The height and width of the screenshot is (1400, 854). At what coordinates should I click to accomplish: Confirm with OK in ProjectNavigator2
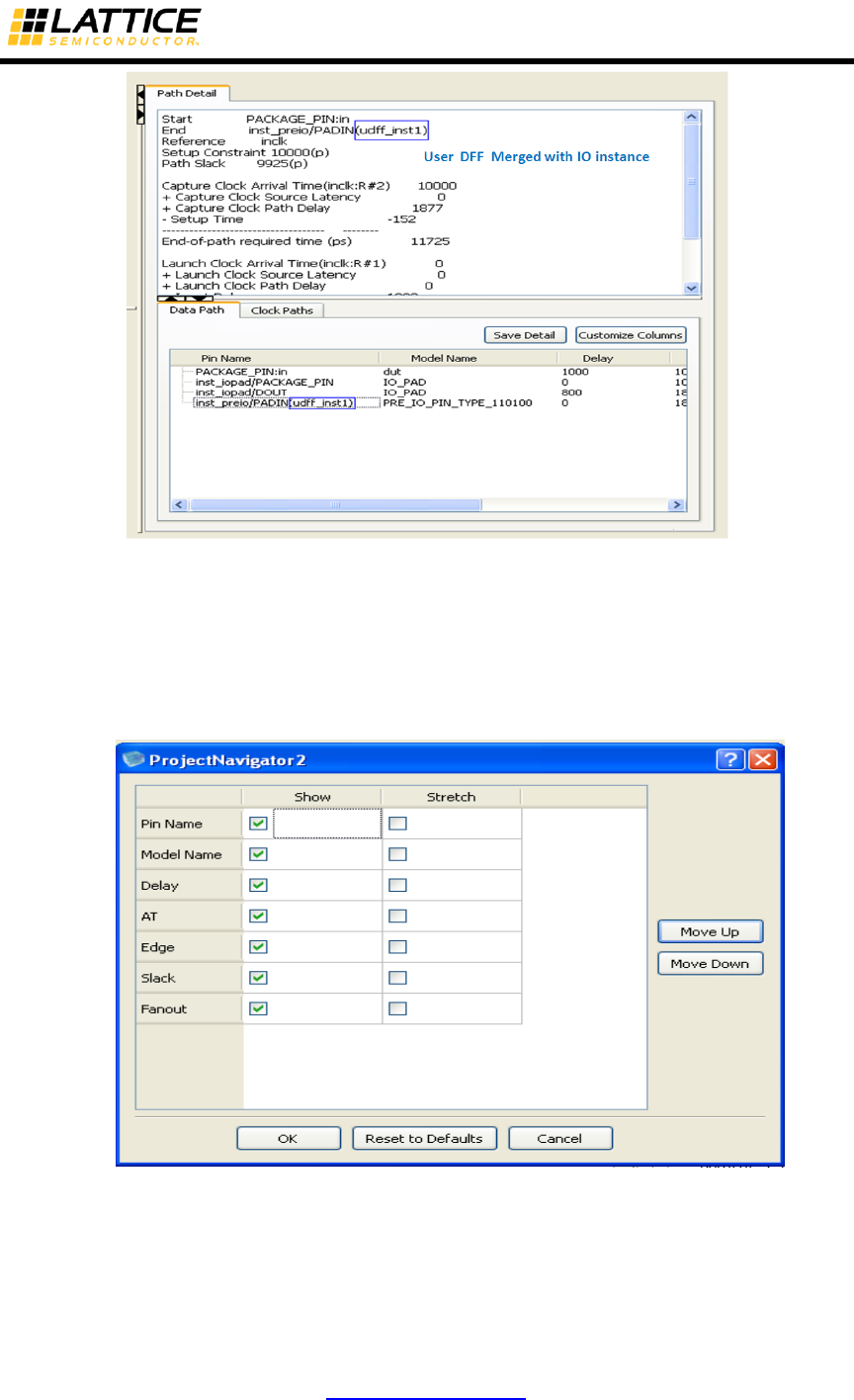pyautogui.click(x=288, y=1138)
